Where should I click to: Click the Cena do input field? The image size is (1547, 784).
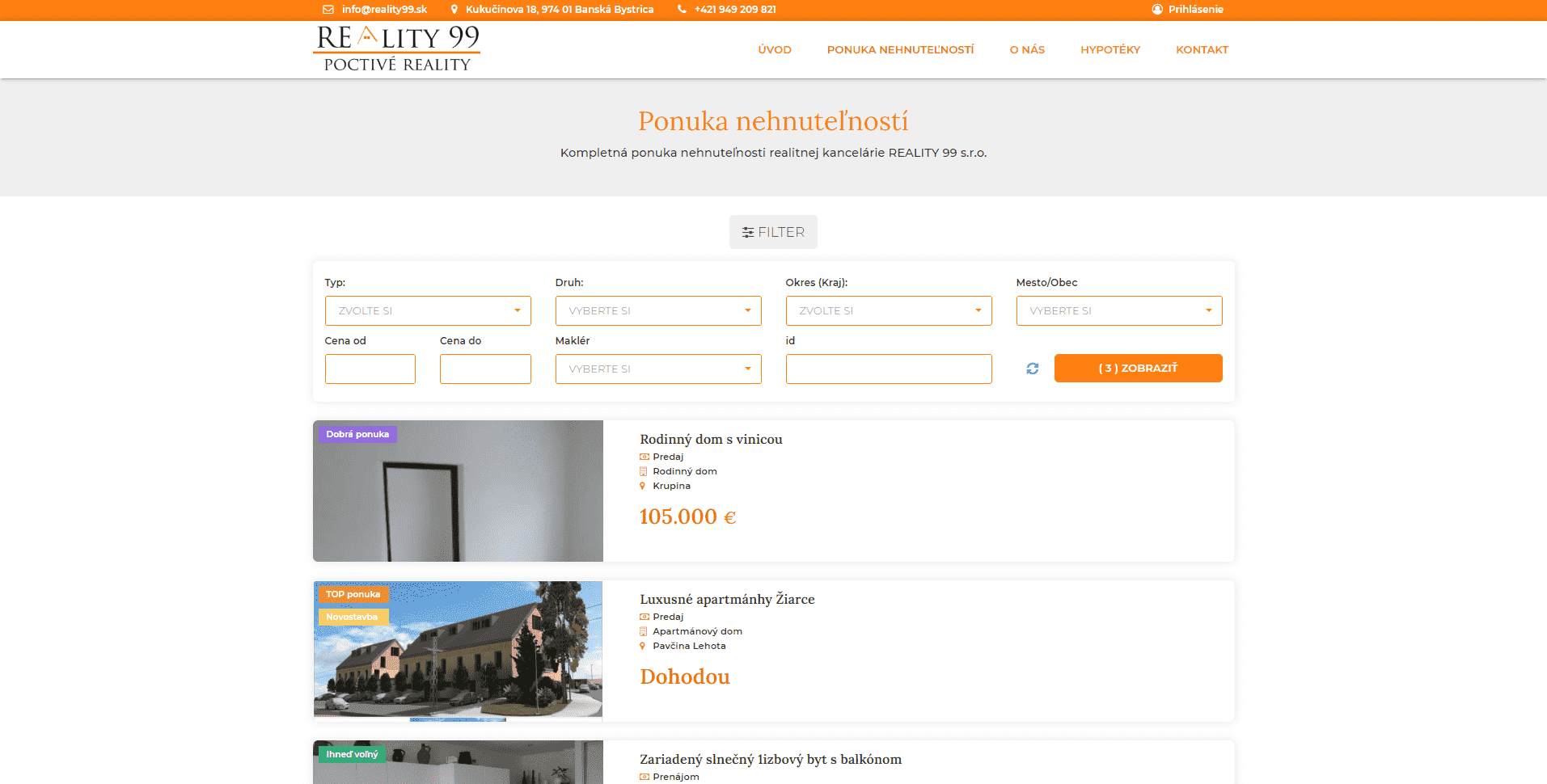pyautogui.click(x=485, y=369)
